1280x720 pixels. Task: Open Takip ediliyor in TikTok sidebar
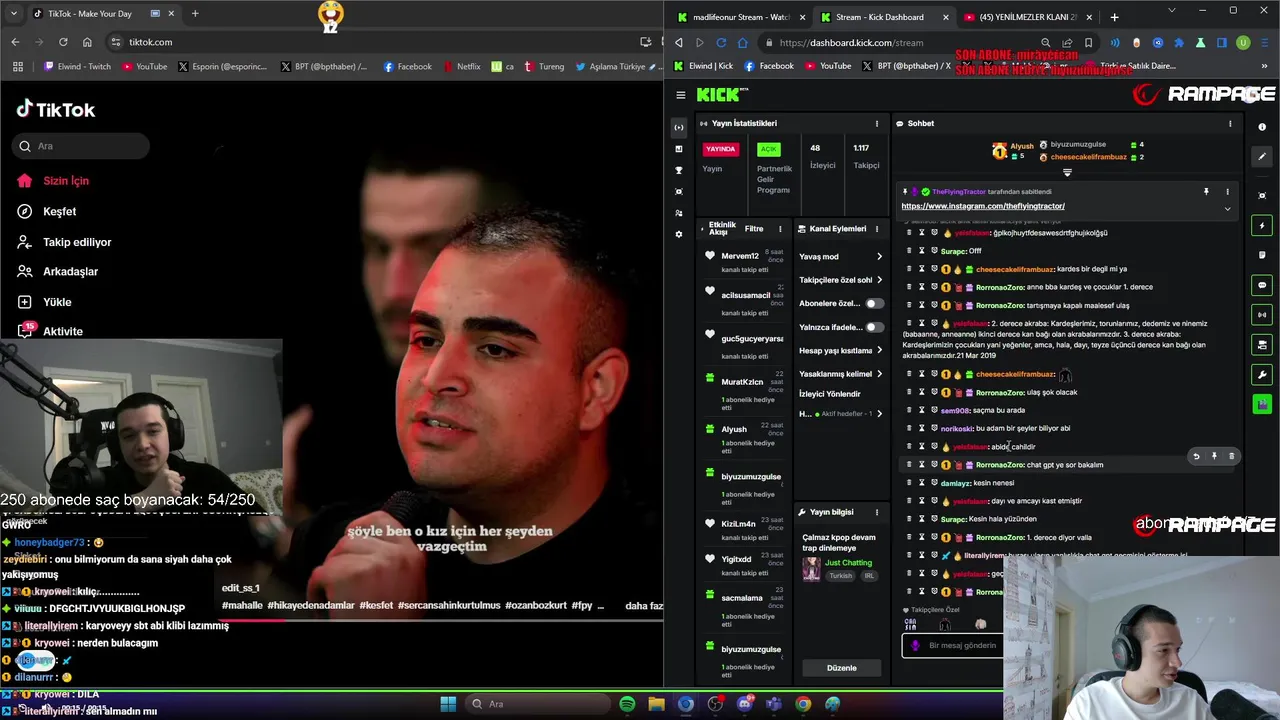pos(77,242)
